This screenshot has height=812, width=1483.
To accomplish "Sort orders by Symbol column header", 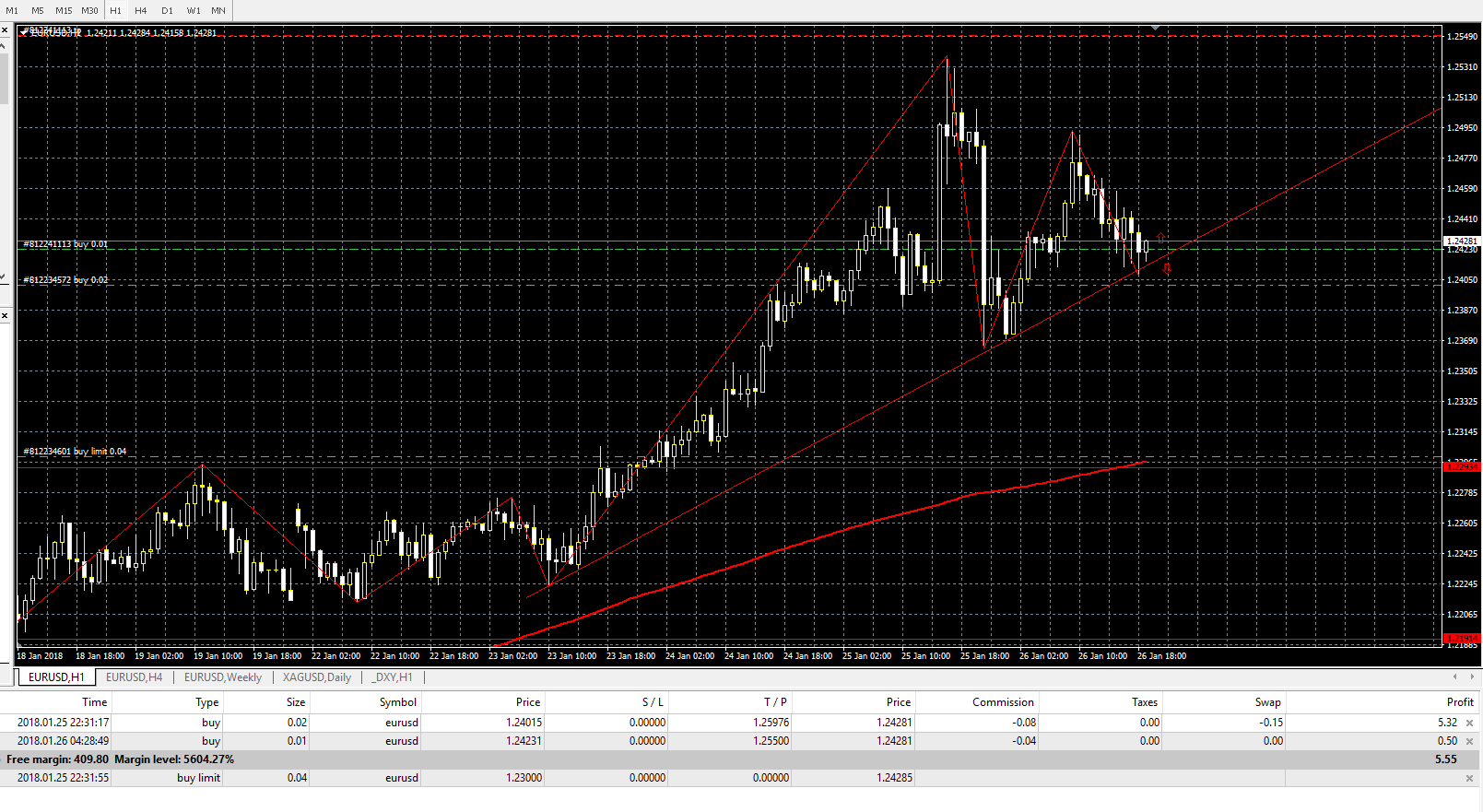I will pyautogui.click(x=398, y=702).
